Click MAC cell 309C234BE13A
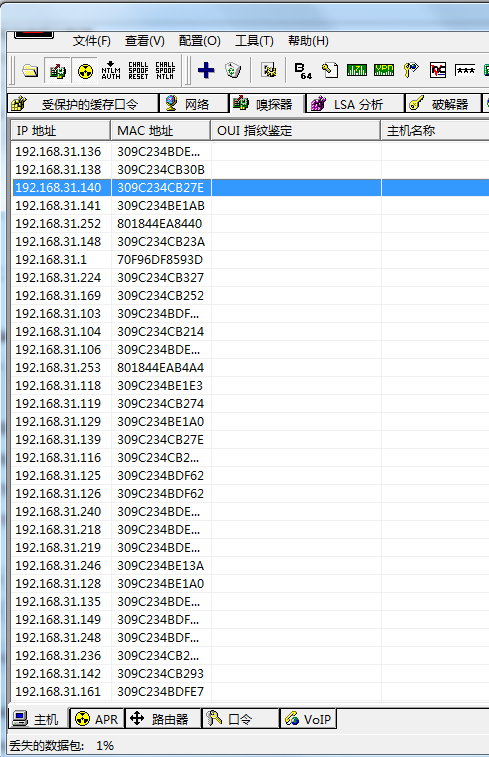Viewport: 489px width, 757px height. point(160,566)
